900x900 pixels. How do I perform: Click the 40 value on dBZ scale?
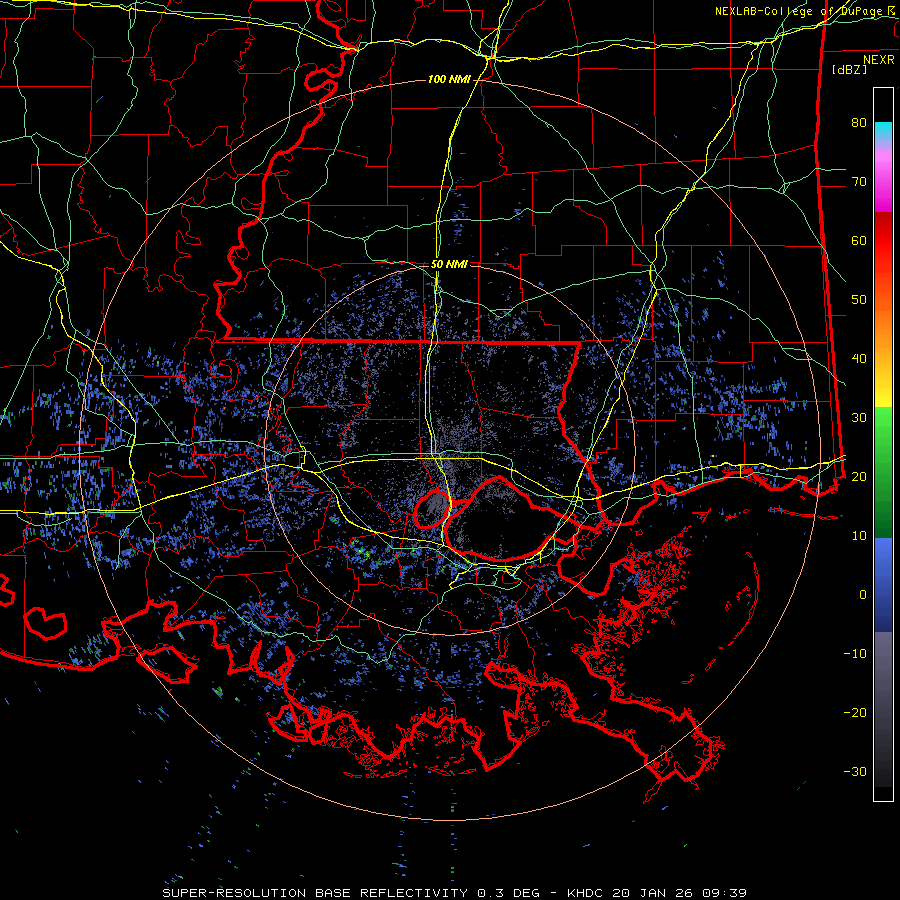859,359
